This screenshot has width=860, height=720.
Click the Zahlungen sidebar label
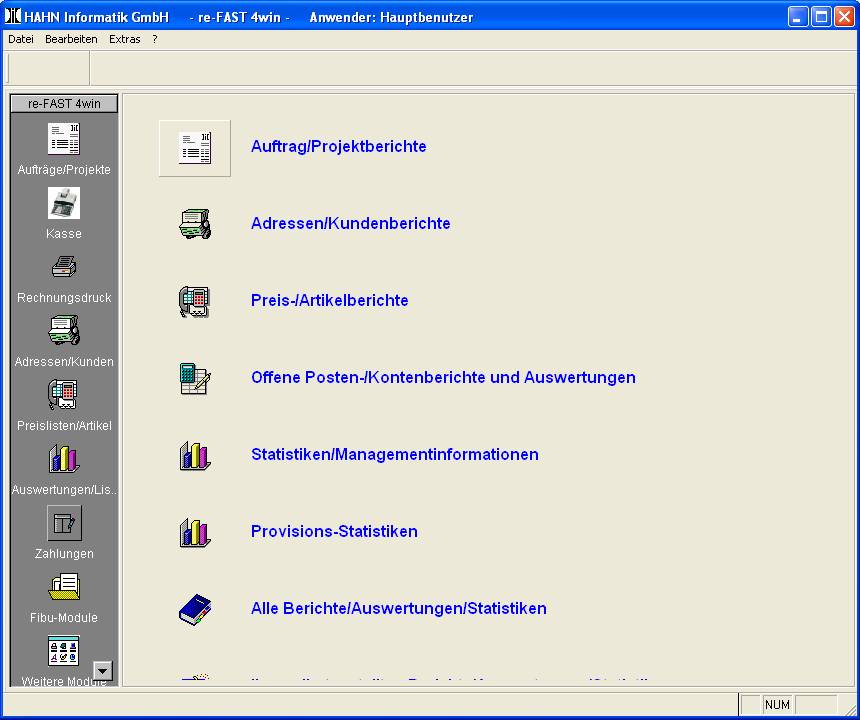64,554
